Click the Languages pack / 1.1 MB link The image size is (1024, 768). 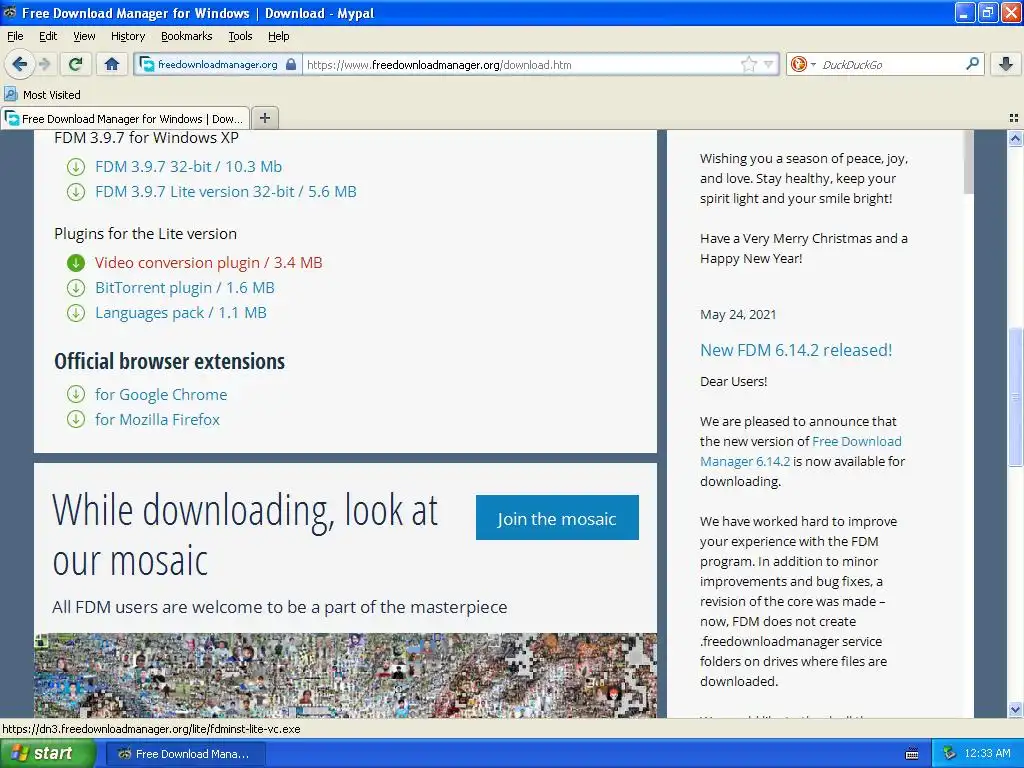(180, 313)
